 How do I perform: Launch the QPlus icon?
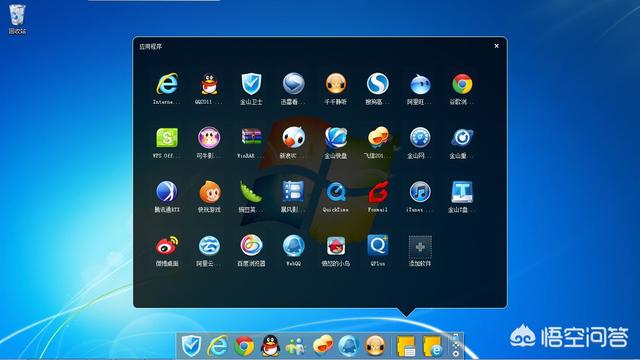click(x=378, y=245)
